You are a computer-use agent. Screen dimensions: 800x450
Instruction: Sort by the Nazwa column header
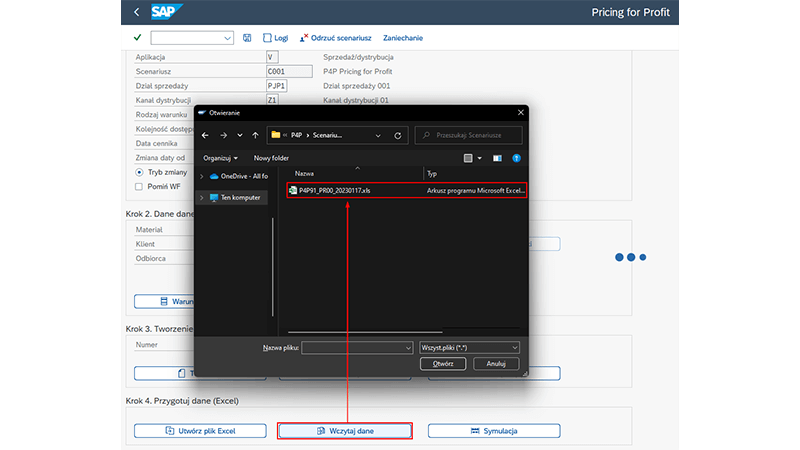305,173
